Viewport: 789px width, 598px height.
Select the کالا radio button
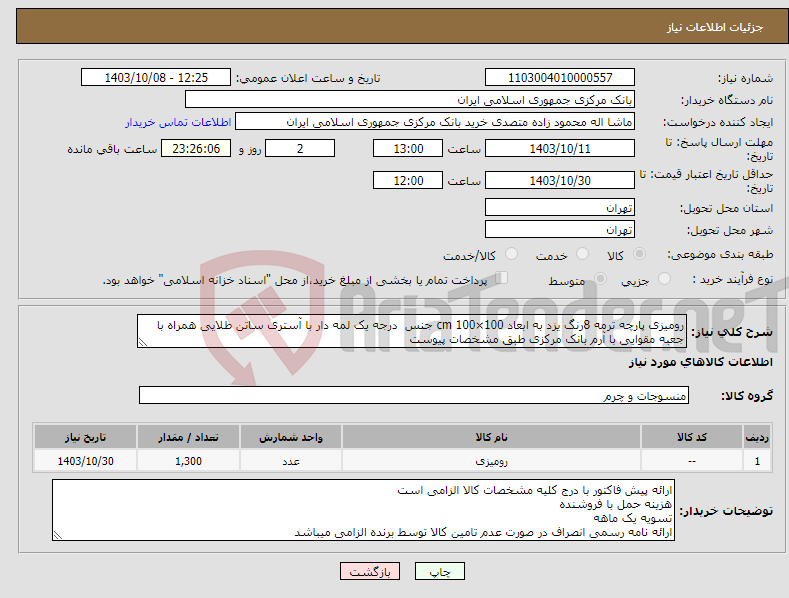[640, 254]
